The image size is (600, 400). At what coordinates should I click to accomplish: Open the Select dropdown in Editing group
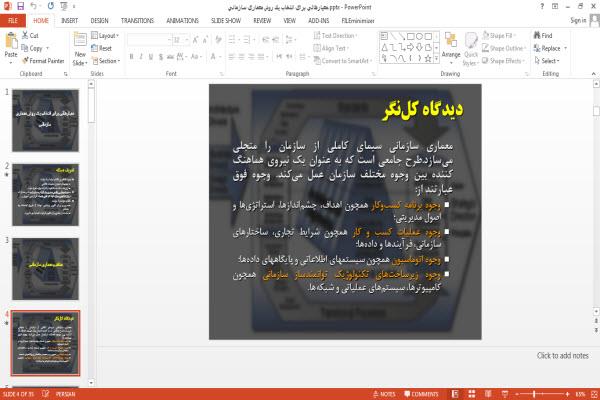pos(547,61)
